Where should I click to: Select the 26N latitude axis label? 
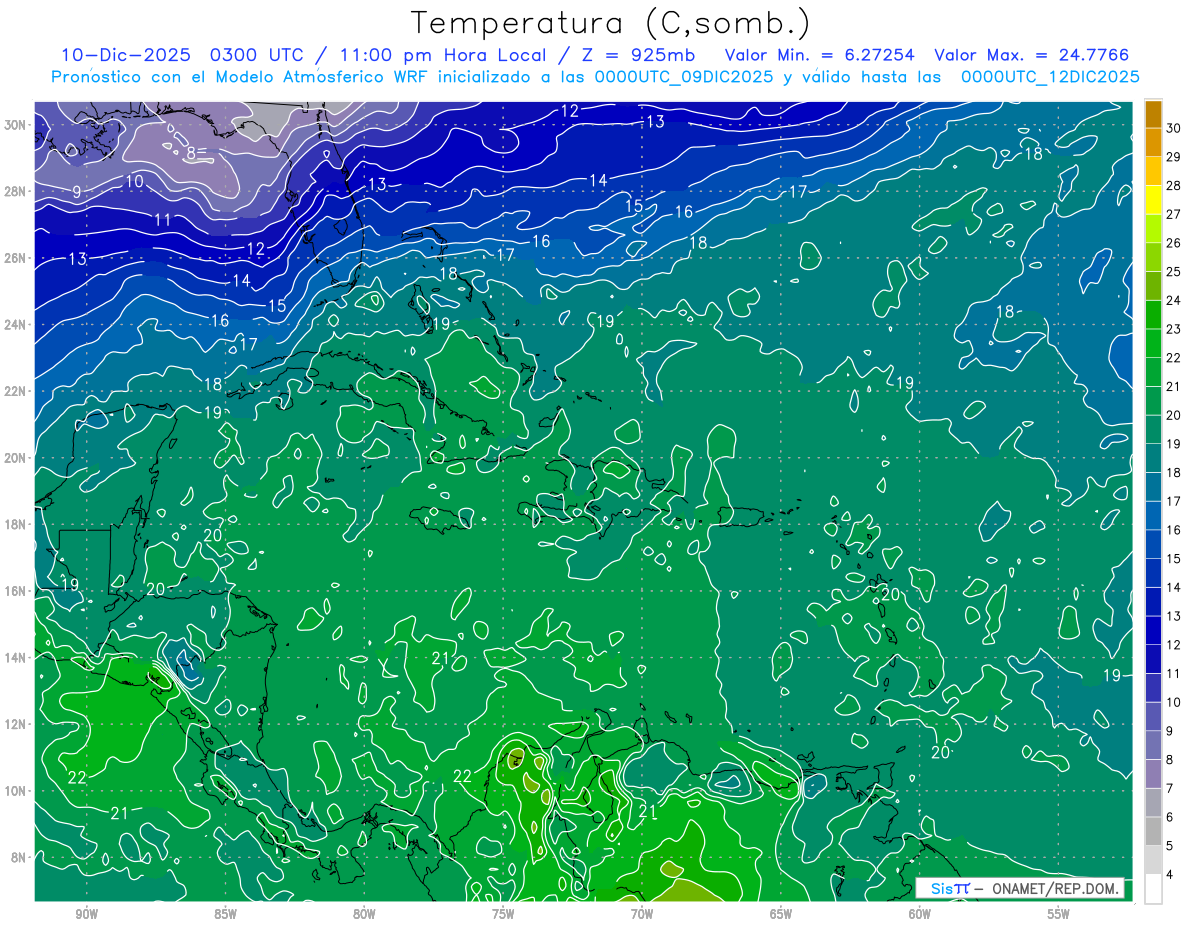(x=17, y=258)
